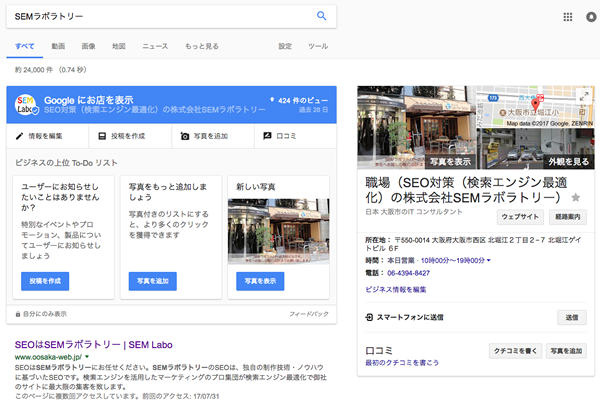Viewport: 600px width, 400px height.
Task: Click the upward arrow beside 424 件のビュー
Action: (x=272, y=100)
